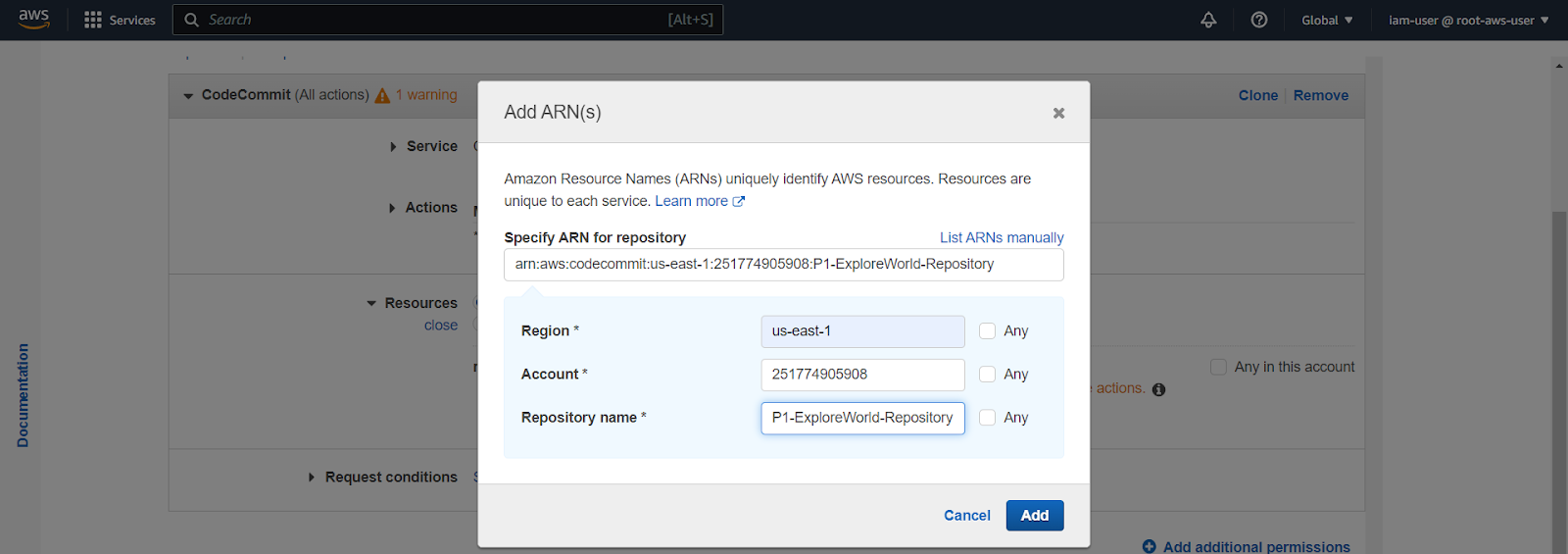
Task: Open the iam-user account dropdown
Action: (1468, 20)
